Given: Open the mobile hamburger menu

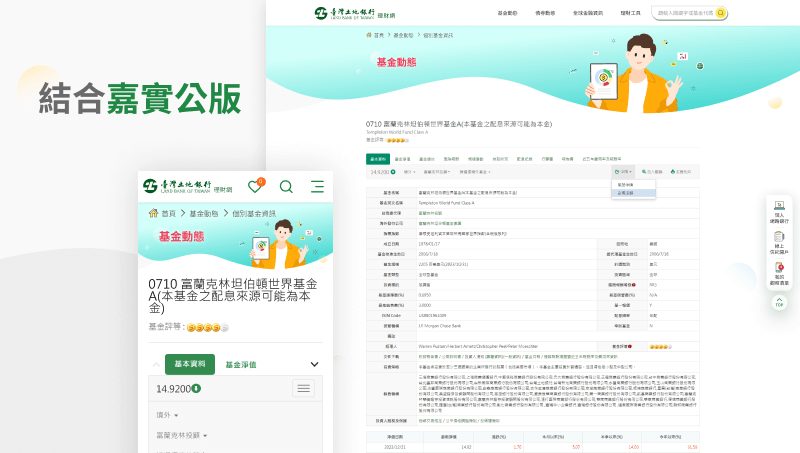Looking at the screenshot, I should click(317, 186).
